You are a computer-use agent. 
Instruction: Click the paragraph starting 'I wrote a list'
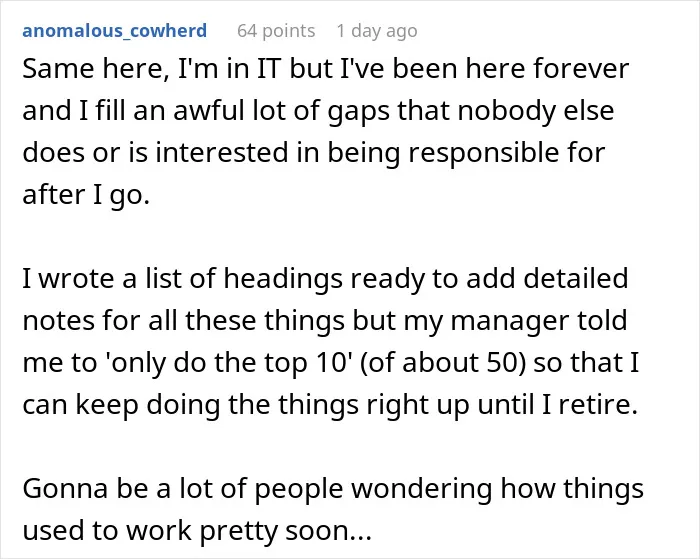[330, 341]
